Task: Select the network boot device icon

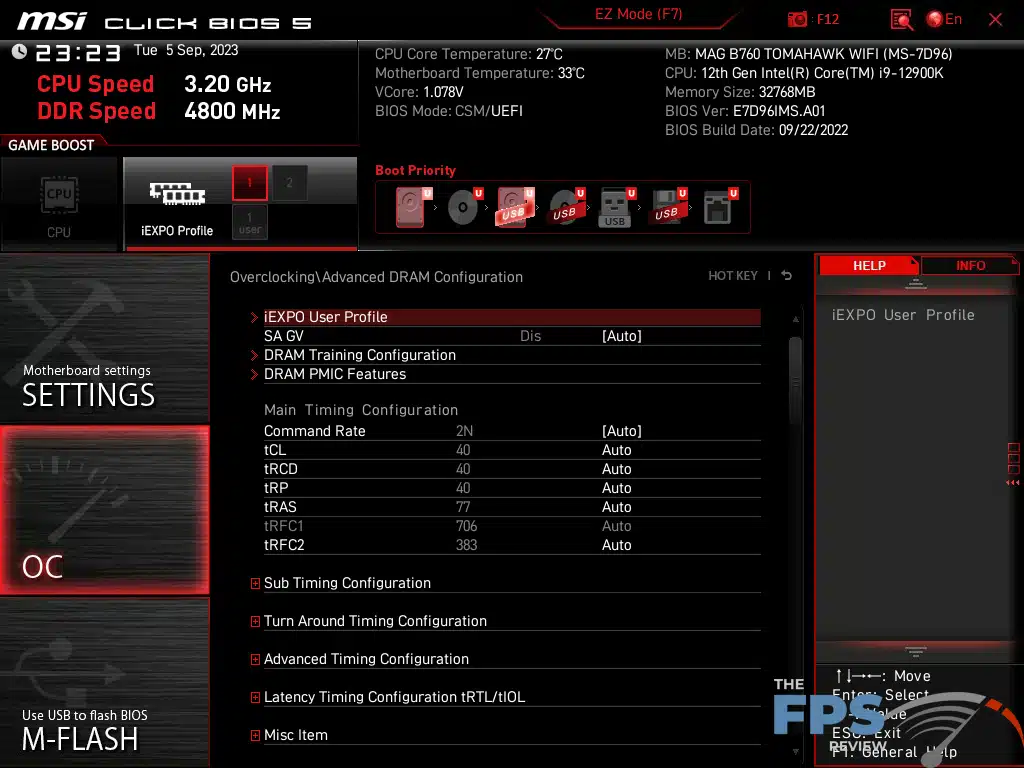Action: point(720,207)
